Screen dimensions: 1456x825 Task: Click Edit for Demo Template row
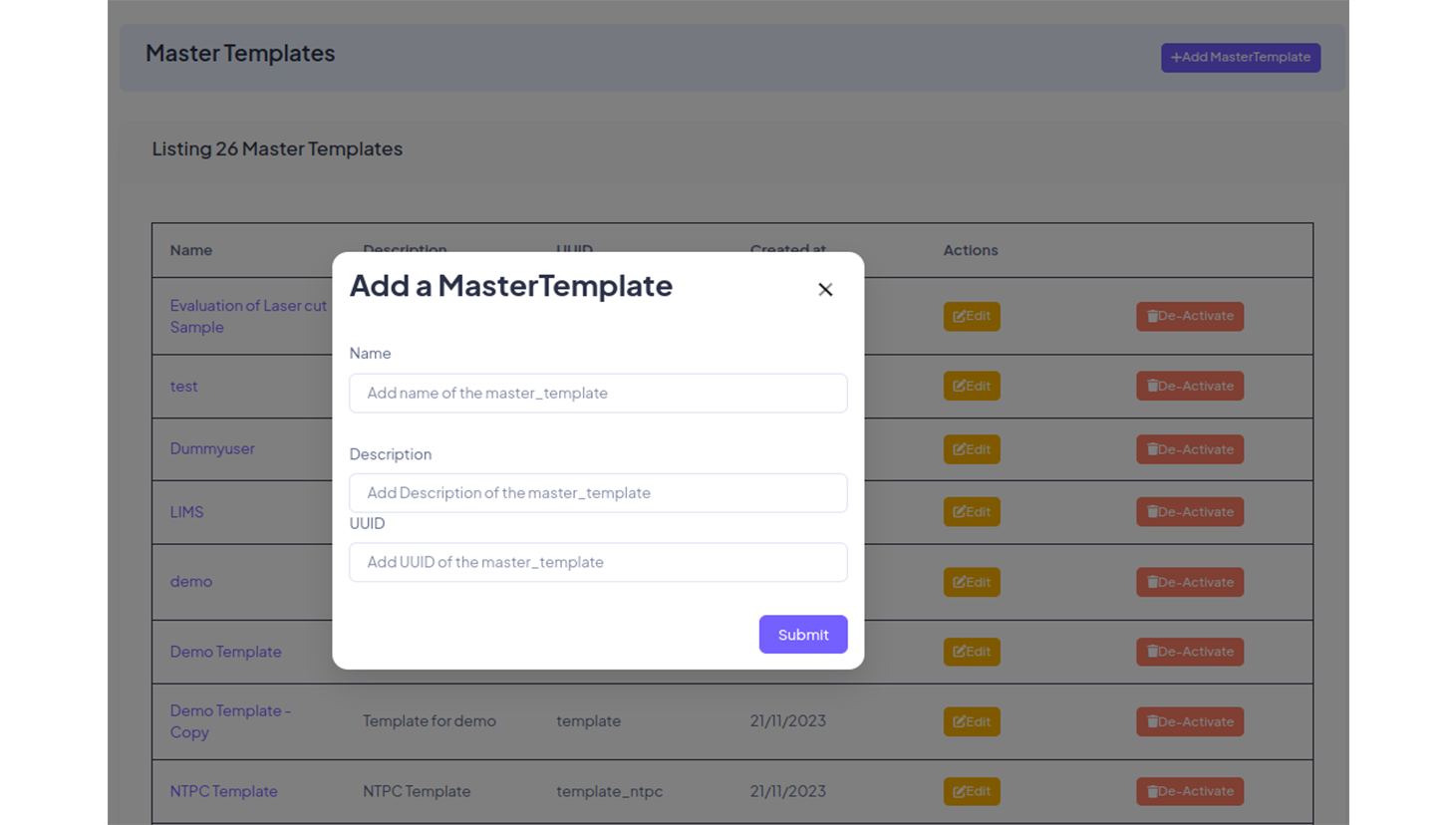click(971, 652)
